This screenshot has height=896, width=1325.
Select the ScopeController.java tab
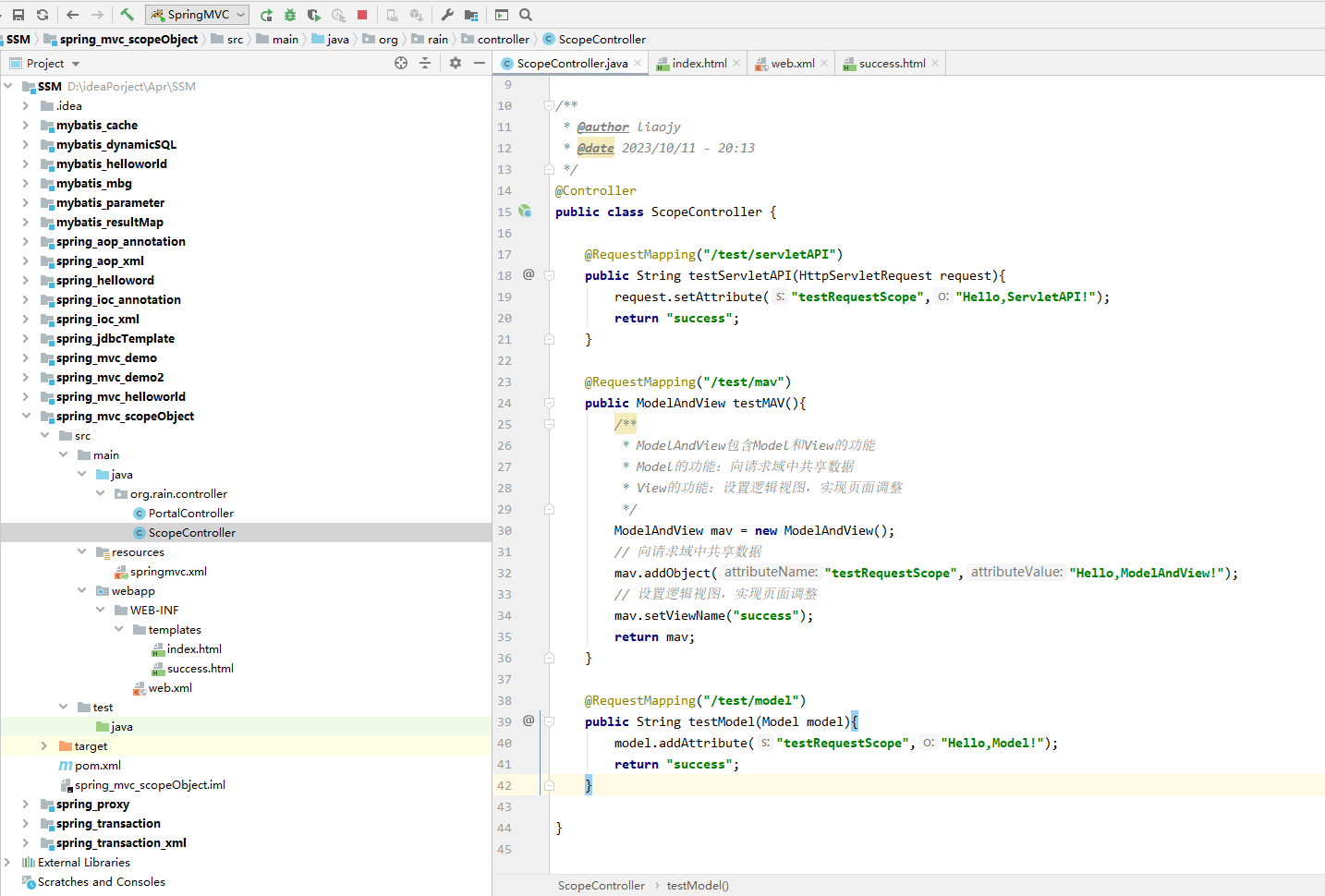(572, 63)
